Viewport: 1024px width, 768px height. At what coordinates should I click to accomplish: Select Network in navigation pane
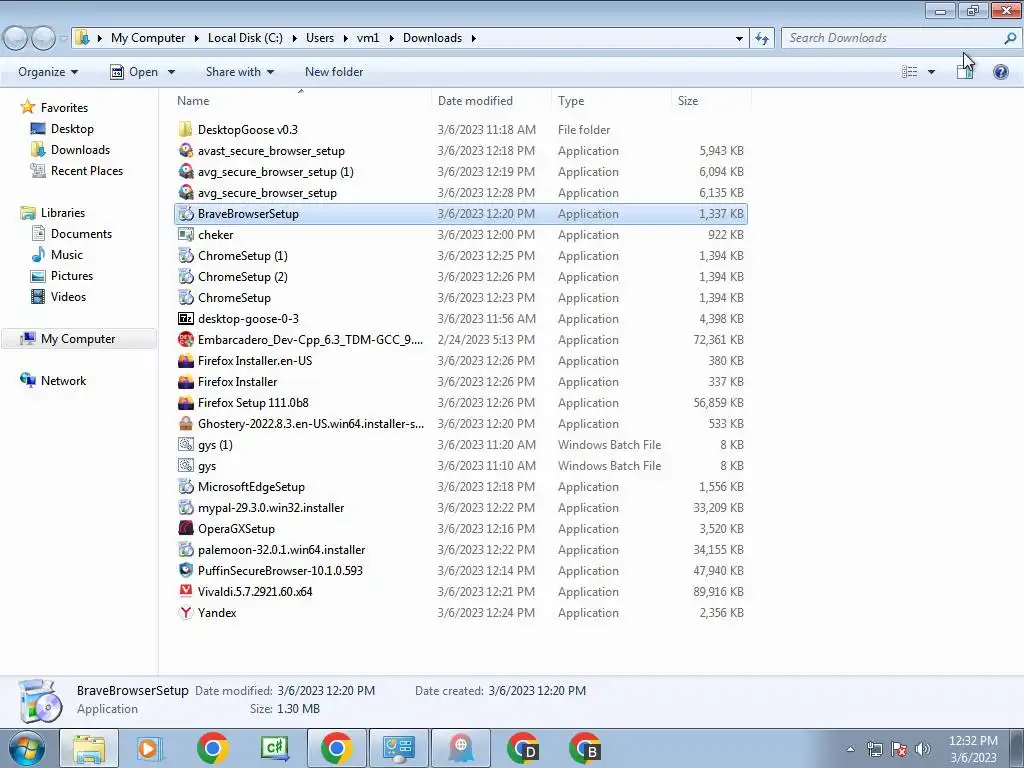pos(63,381)
